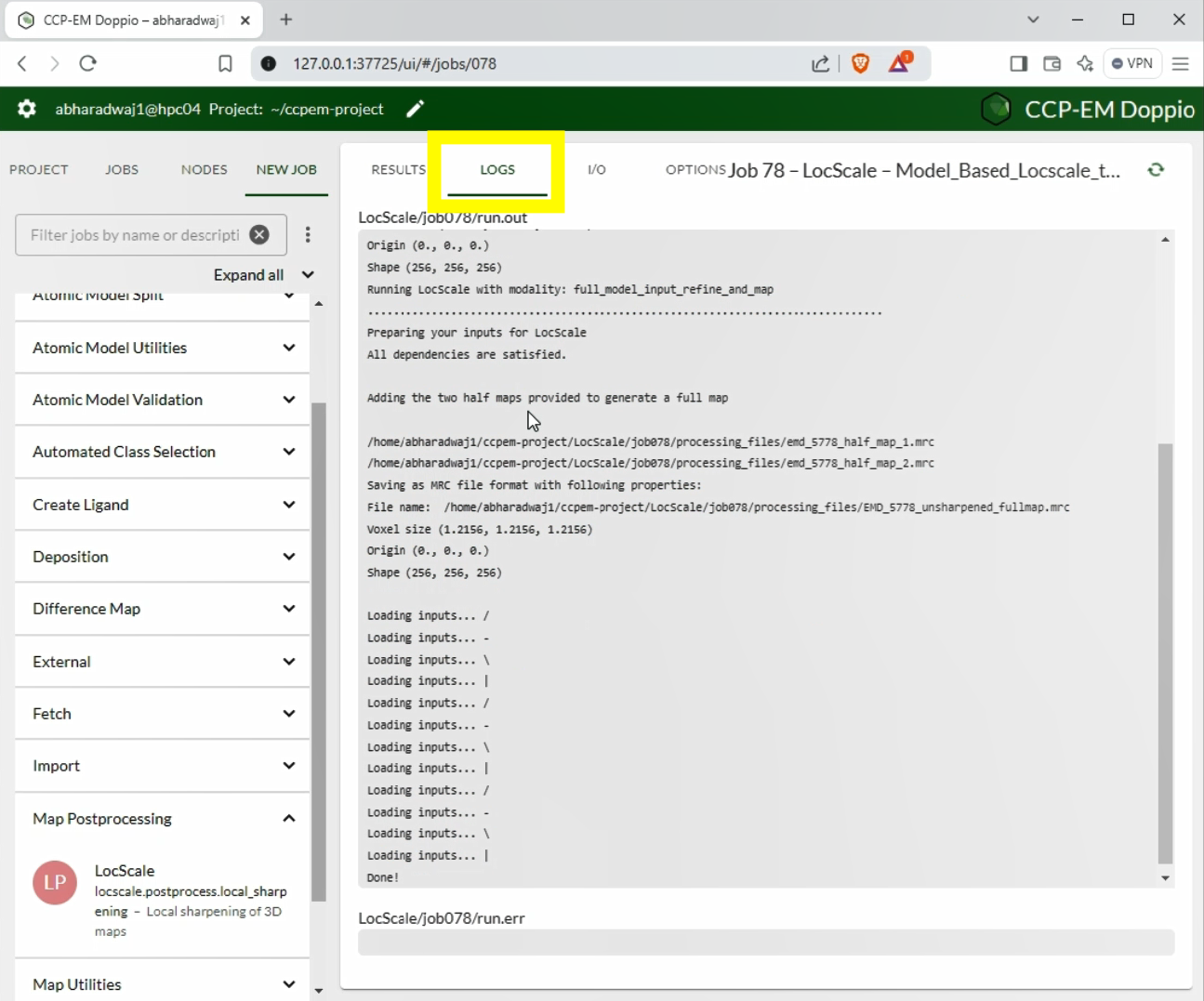
Task: Click the 'Done!' log line
Action: click(382, 877)
